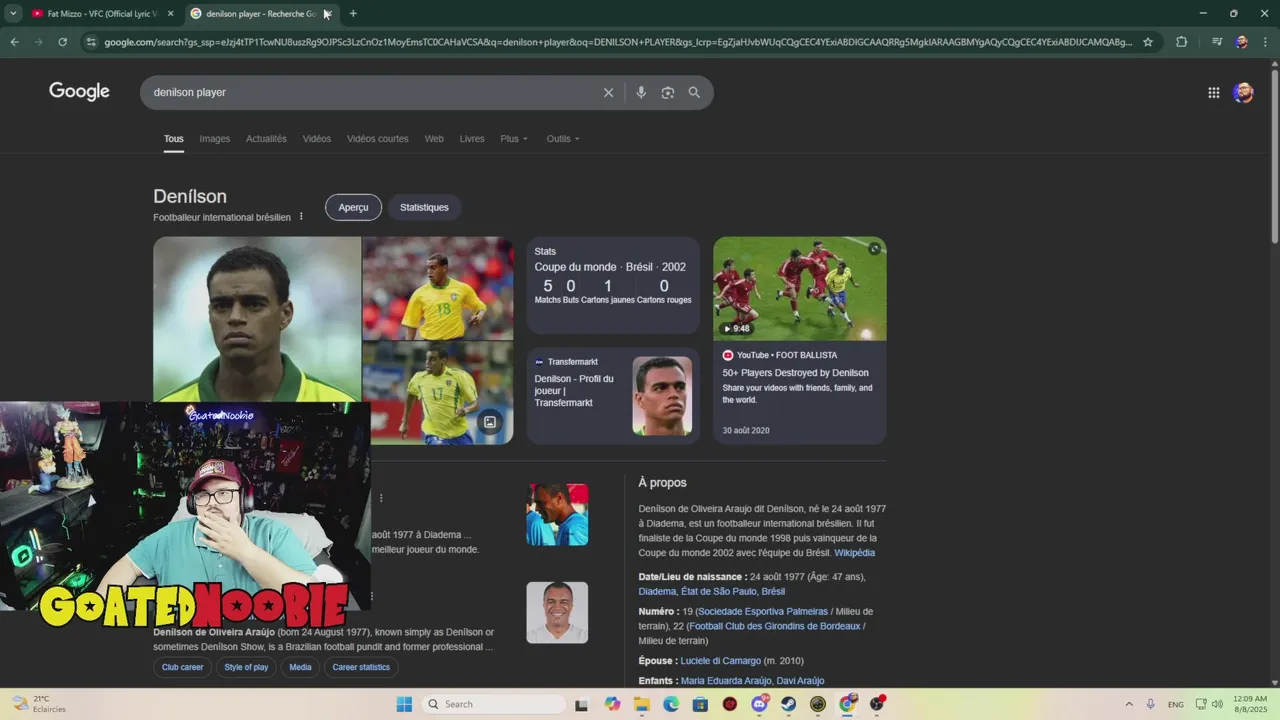Image resolution: width=1280 pixels, height=720 pixels.
Task: Open the Chrome profile avatar in the toolbar
Action: coord(1241,42)
